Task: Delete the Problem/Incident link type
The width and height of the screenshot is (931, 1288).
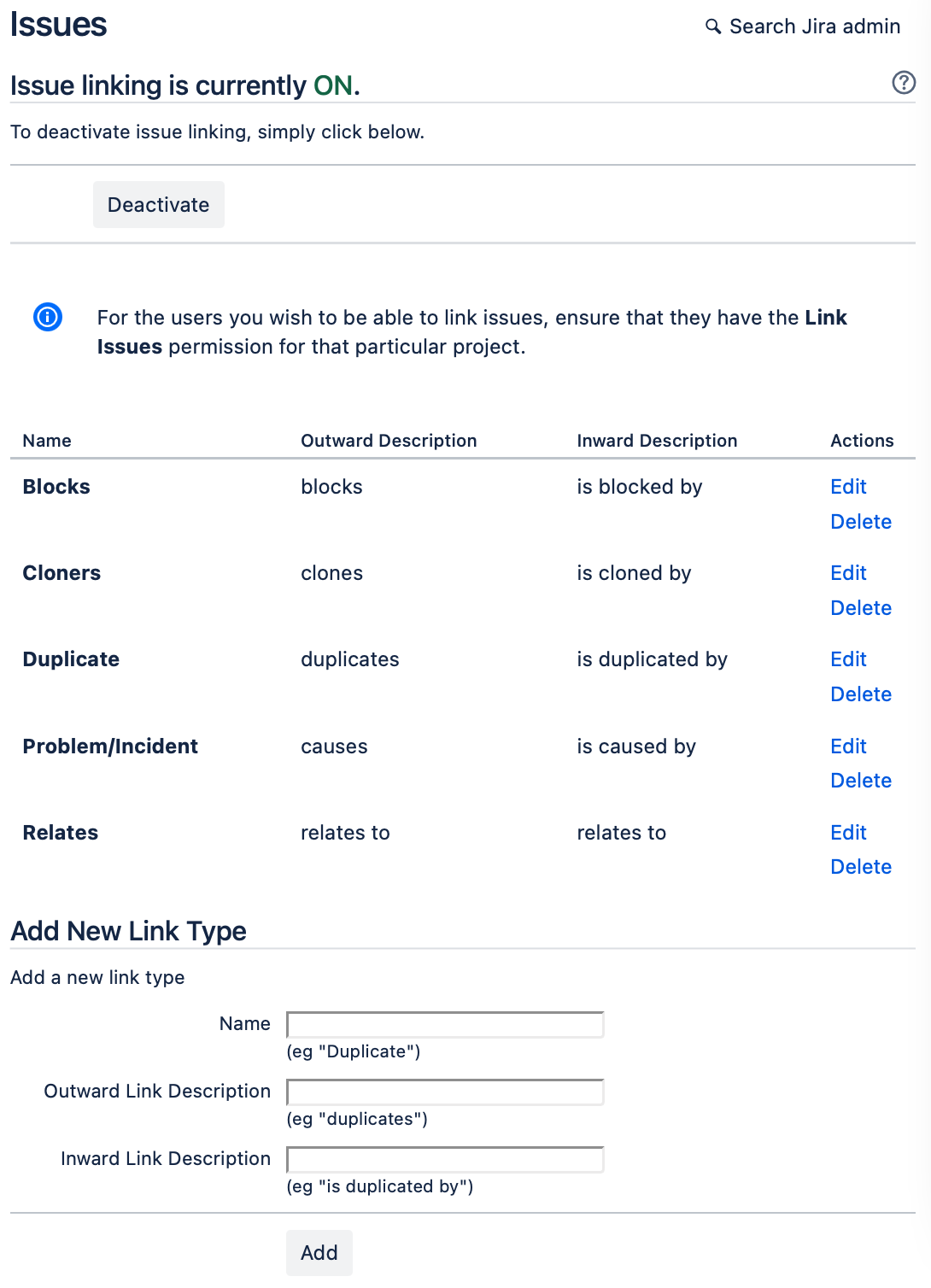Action: (x=860, y=780)
